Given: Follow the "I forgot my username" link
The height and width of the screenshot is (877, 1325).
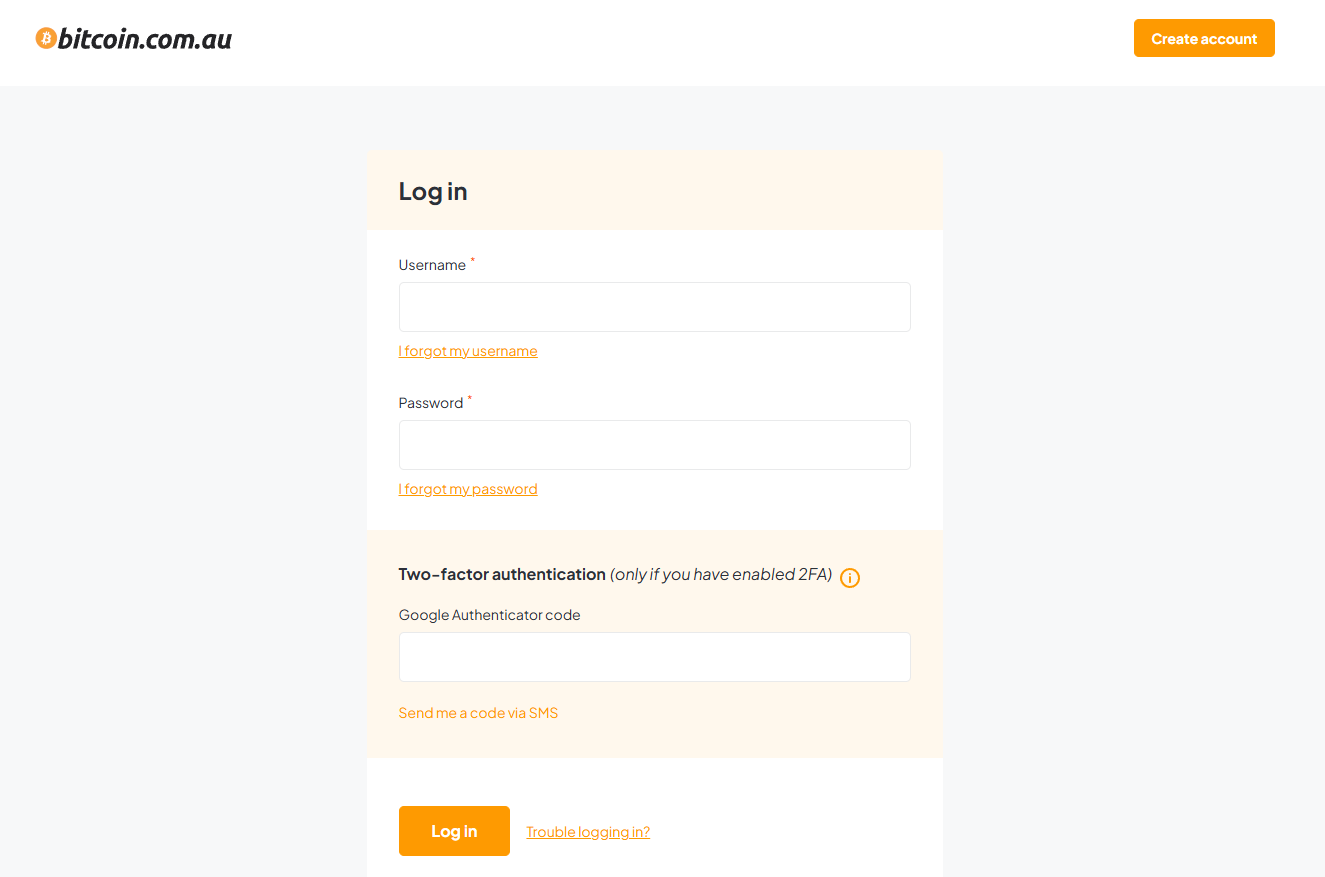Looking at the screenshot, I should coord(468,351).
